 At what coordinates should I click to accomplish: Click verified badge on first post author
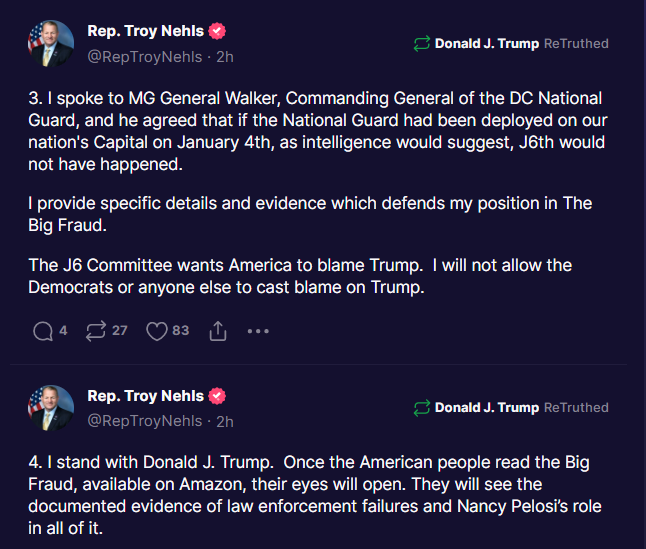217,32
